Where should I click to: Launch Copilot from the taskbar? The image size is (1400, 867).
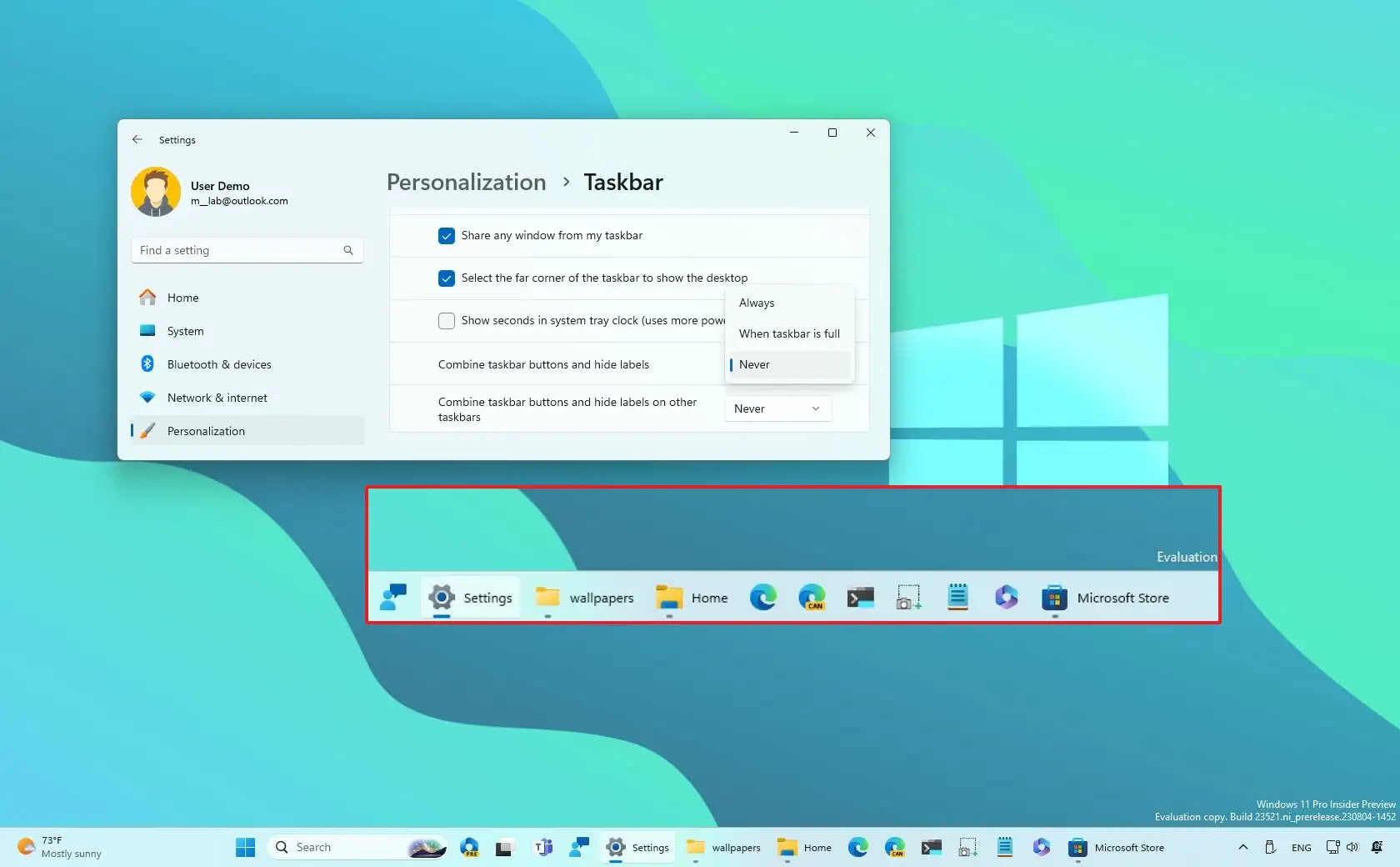pyautogui.click(x=1006, y=598)
